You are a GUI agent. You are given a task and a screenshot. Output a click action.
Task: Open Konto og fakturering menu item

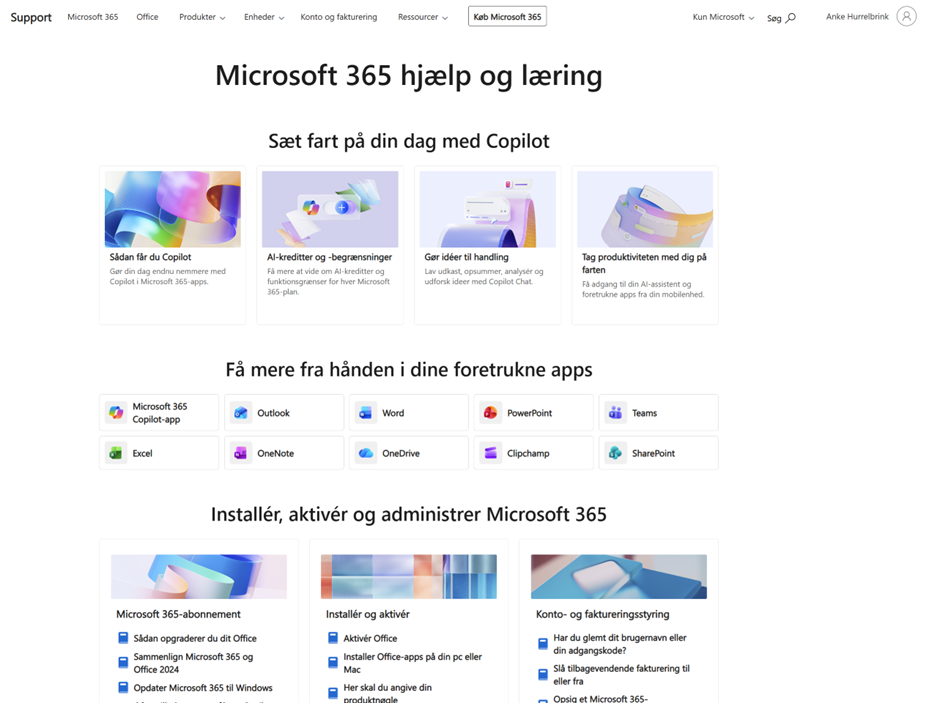tap(339, 17)
